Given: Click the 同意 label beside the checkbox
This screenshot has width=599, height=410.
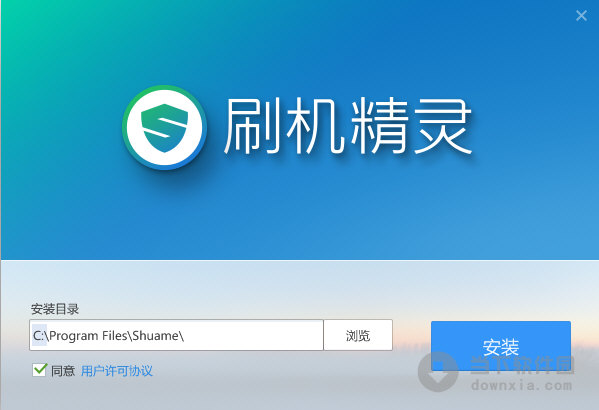Looking at the screenshot, I should coord(63,371).
